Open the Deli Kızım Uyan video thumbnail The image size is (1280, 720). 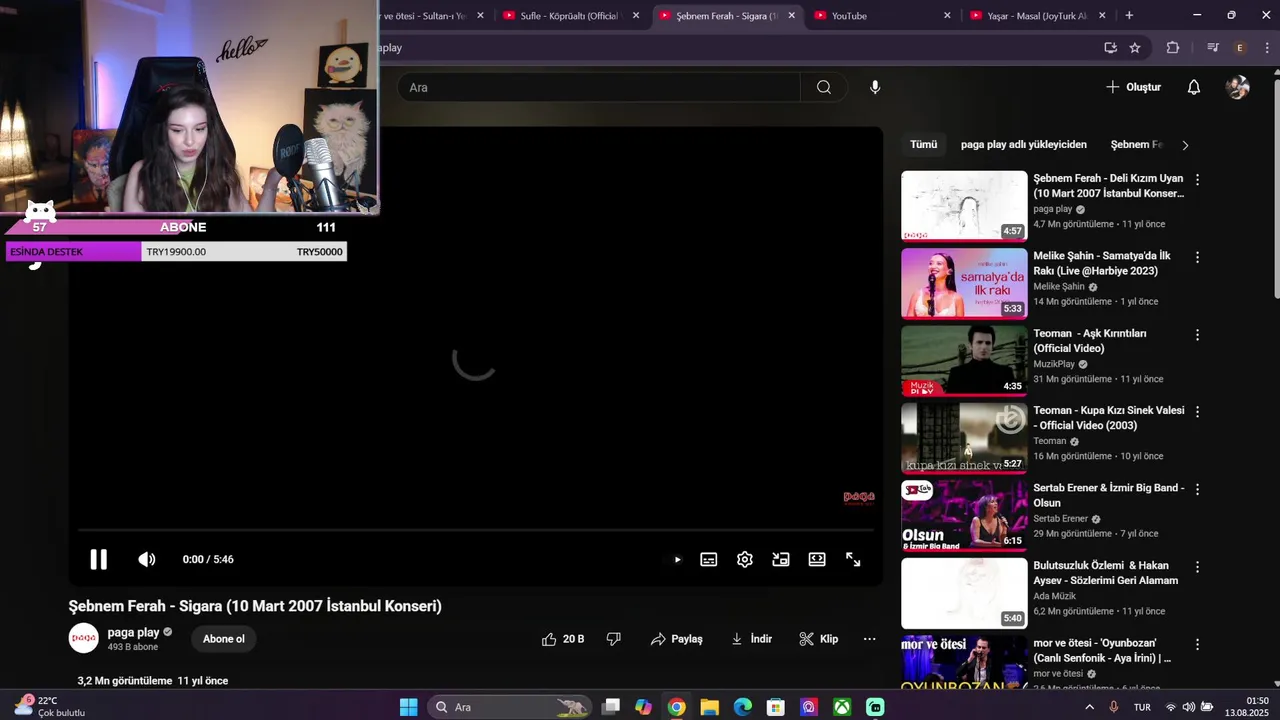pos(964,206)
